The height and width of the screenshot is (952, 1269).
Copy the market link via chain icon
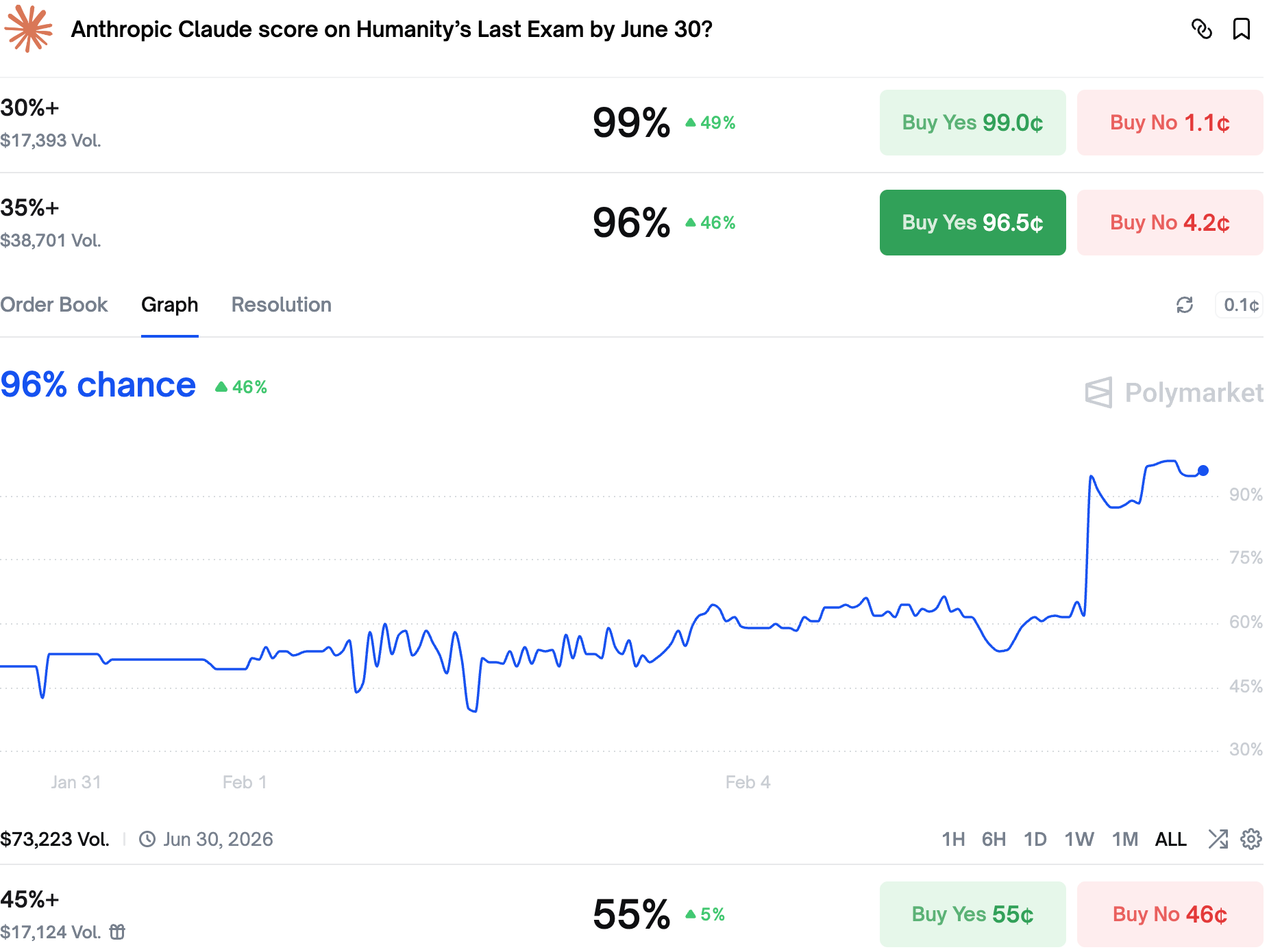1202,29
